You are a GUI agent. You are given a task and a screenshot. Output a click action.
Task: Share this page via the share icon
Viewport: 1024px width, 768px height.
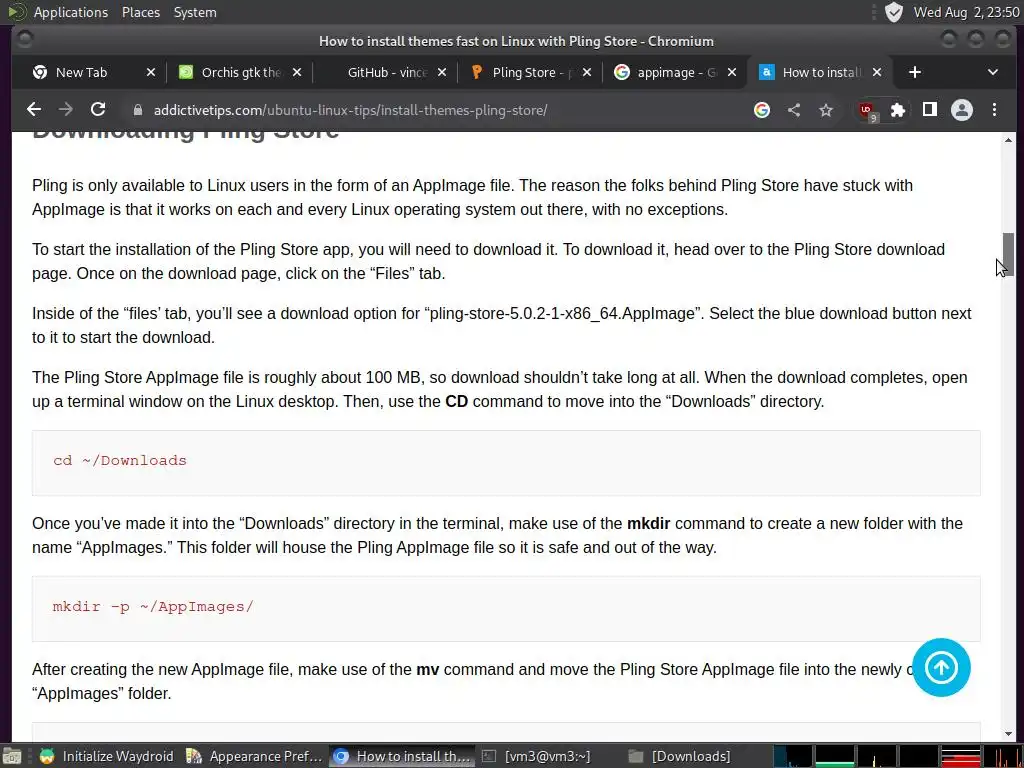click(793, 110)
